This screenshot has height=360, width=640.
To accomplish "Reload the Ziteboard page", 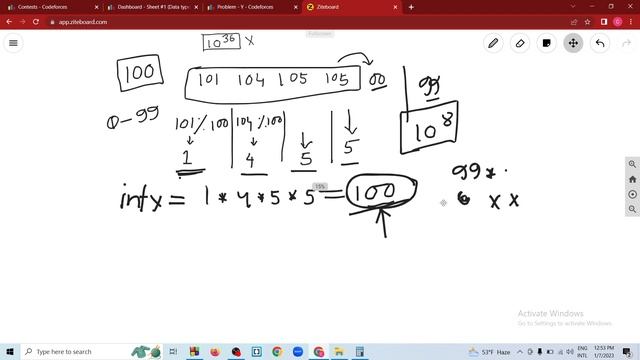I will [36, 22].
